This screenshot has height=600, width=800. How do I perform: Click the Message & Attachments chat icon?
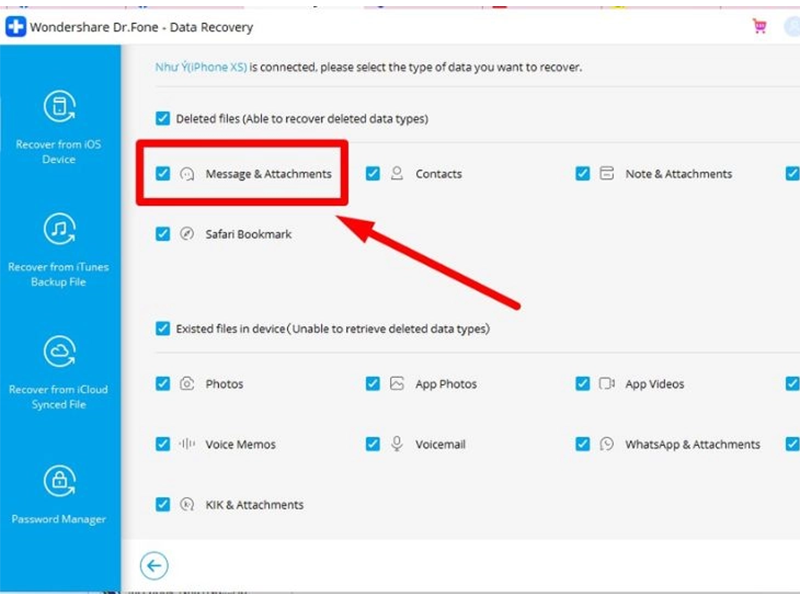tap(187, 174)
